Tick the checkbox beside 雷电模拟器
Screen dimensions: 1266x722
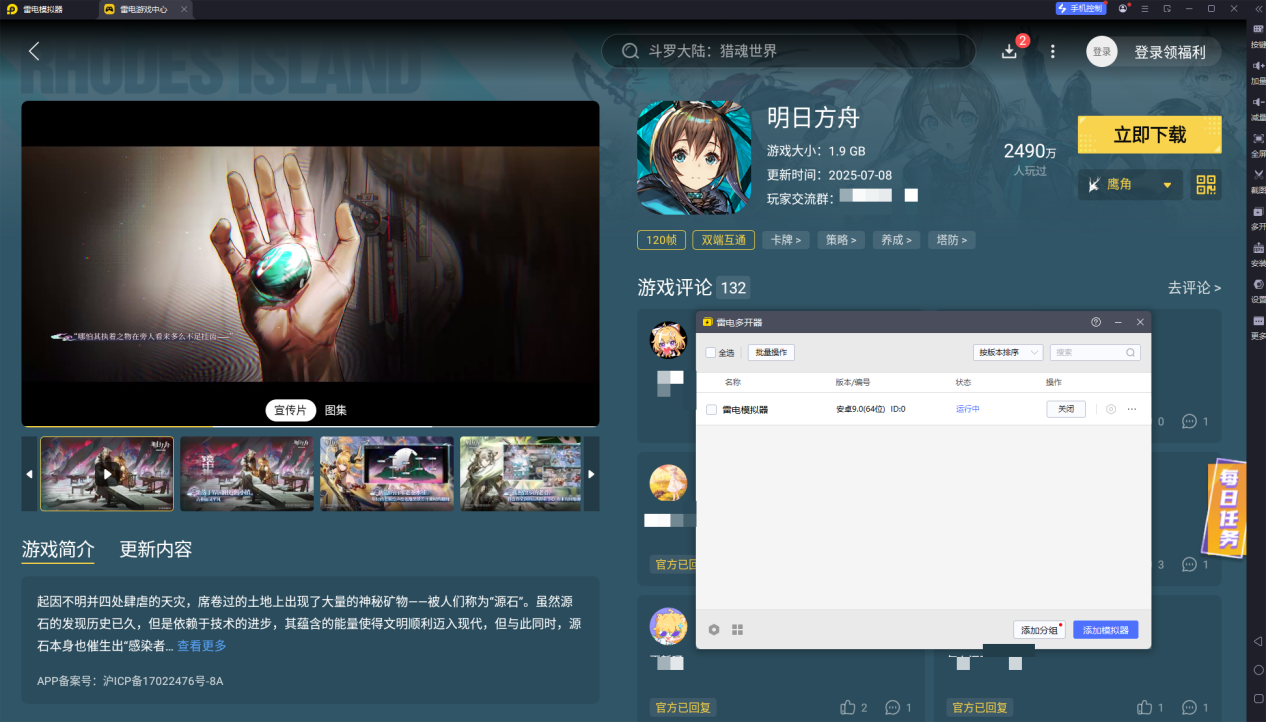pos(711,409)
